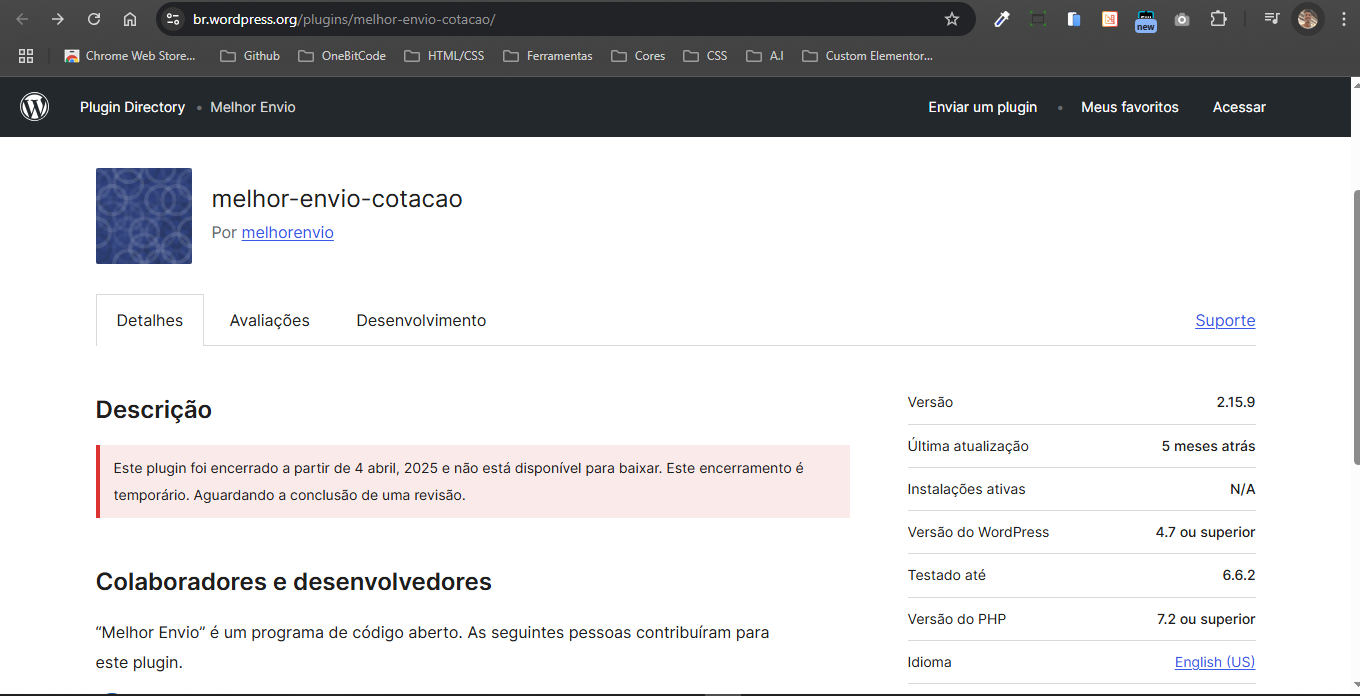Click the melhor-envio-cotacao plugin title
Image resolution: width=1360 pixels, height=696 pixels.
click(337, 198)
